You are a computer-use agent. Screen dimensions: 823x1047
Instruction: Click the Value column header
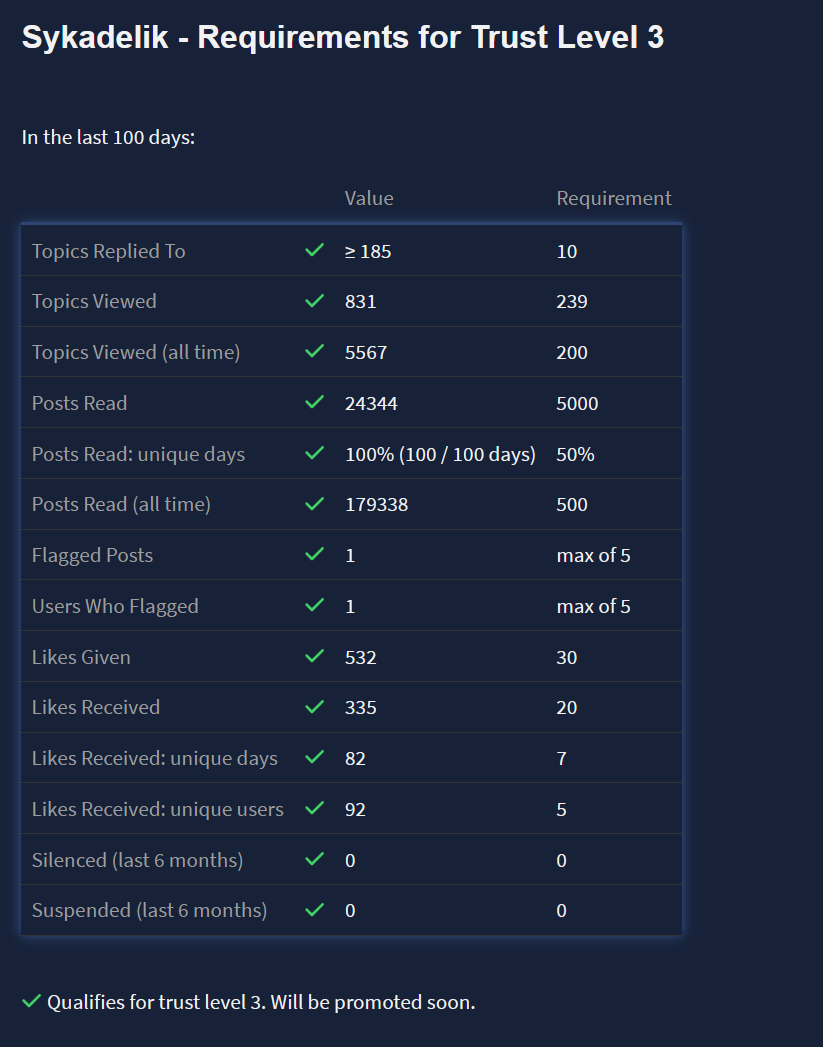[369, 198]
